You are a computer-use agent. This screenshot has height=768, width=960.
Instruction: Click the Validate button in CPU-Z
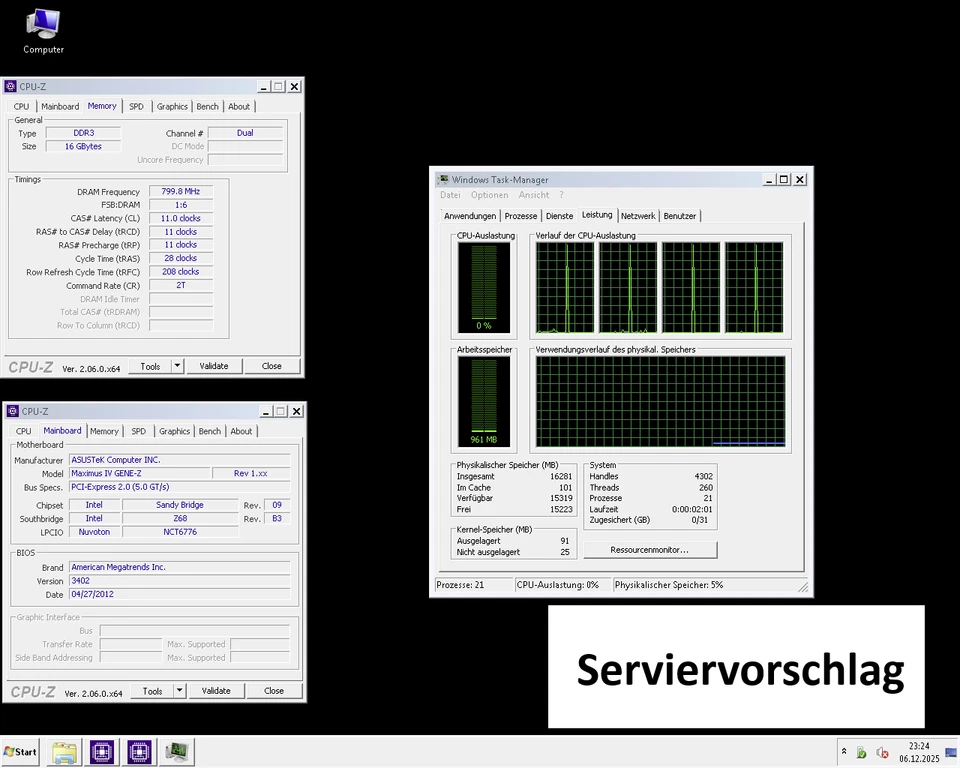[214, 366]
